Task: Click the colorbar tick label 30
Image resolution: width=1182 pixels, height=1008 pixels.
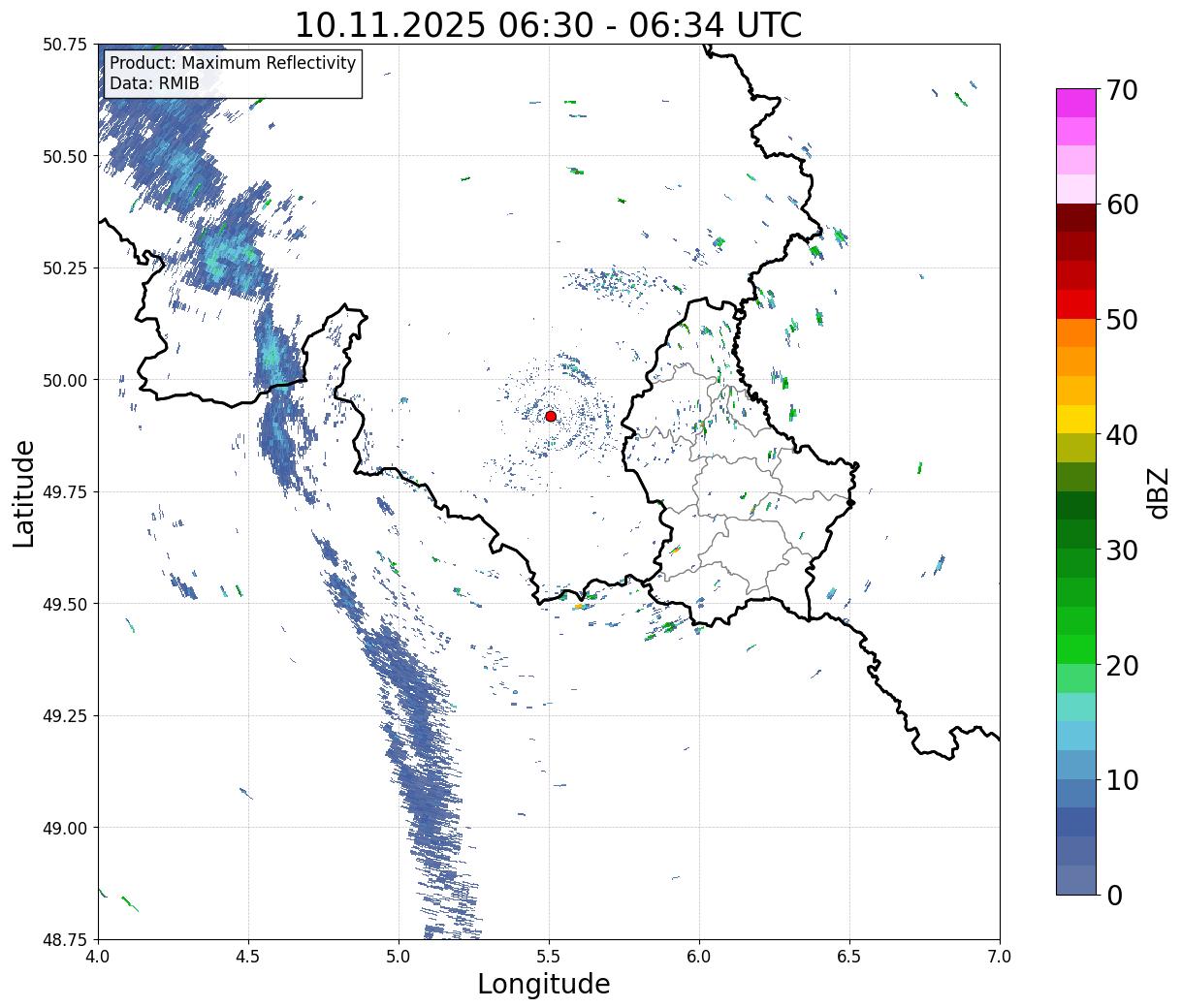Action: click(1121, 550)
